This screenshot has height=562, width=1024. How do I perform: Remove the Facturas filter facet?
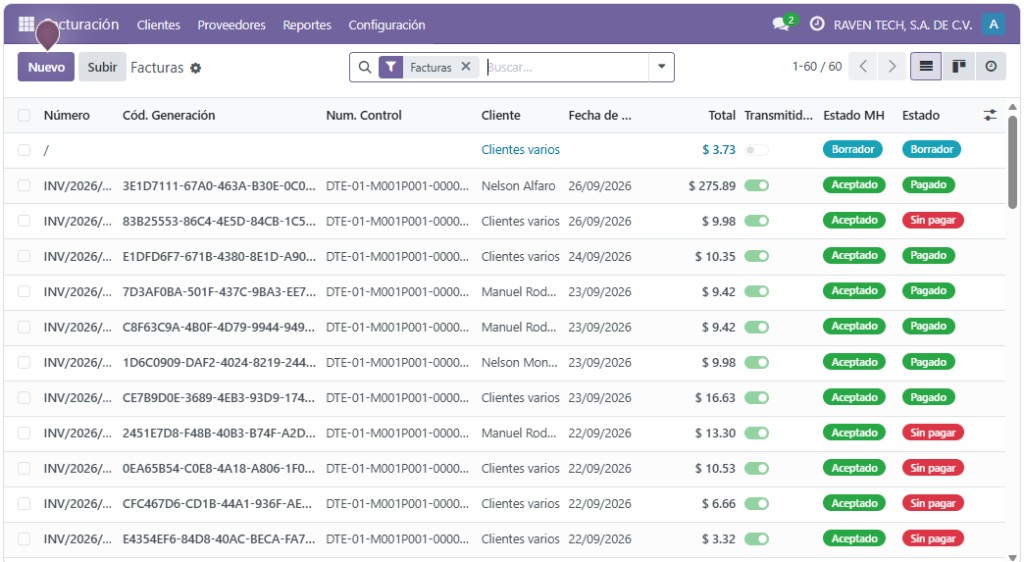tap(466, 67)
